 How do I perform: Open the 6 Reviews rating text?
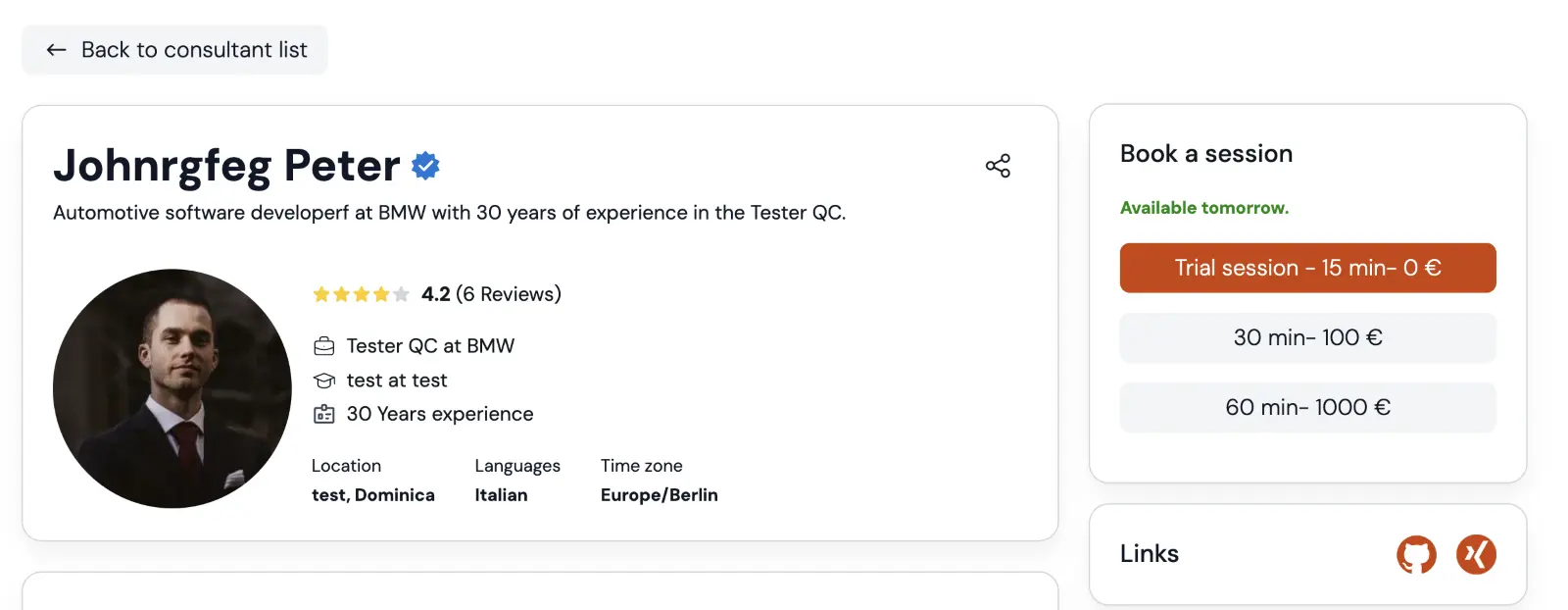point(509,294)
